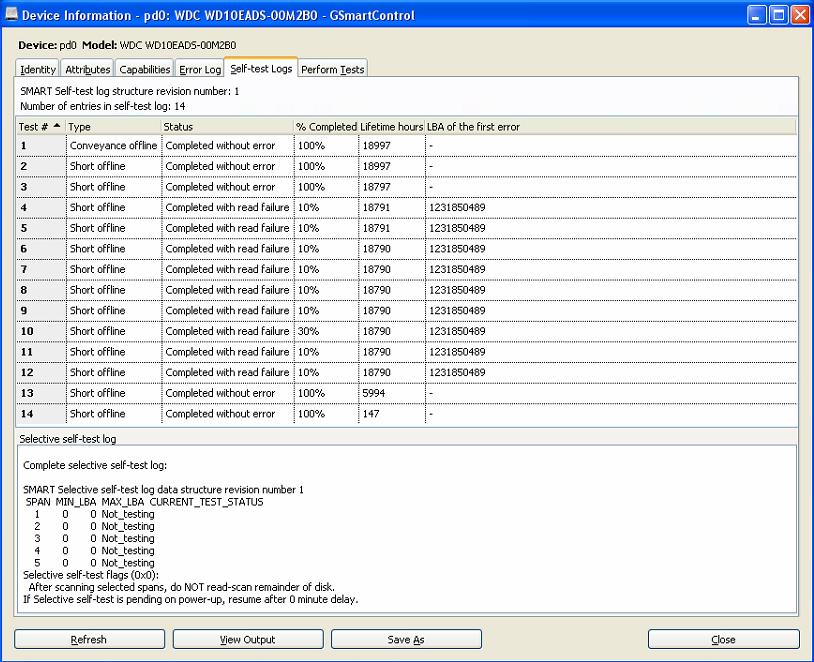Select test number 8 cell
Viewport: 814px width, 662px height.
pos(41,290)
